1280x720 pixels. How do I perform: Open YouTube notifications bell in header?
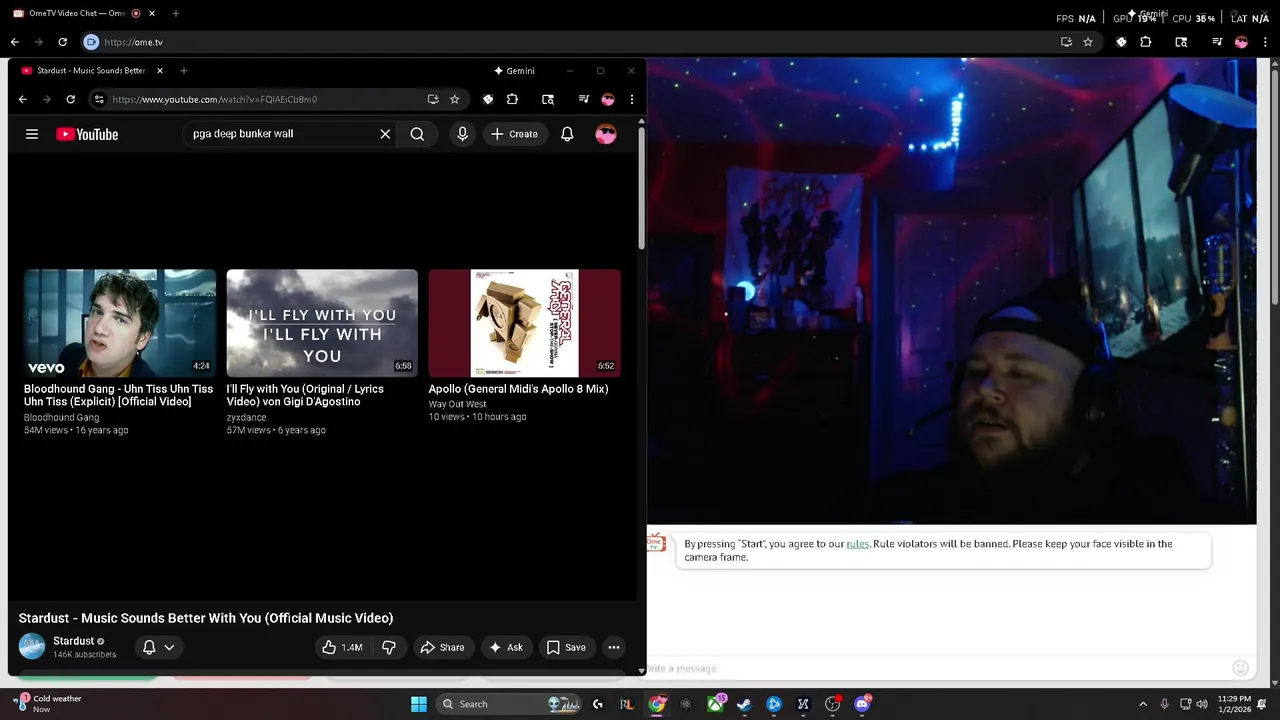tap(567, 134)
